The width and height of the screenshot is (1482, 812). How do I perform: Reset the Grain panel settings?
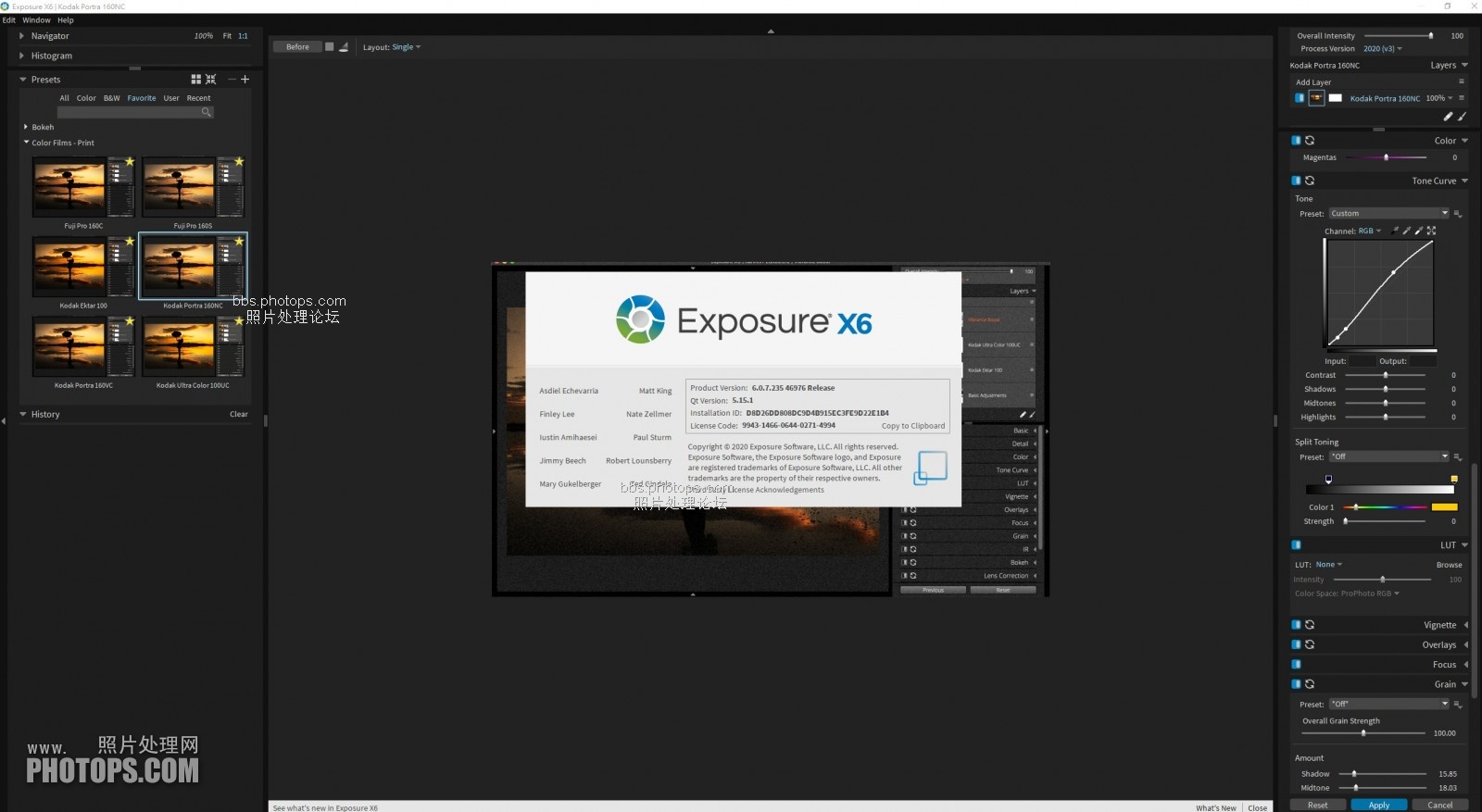(1310, 684)
